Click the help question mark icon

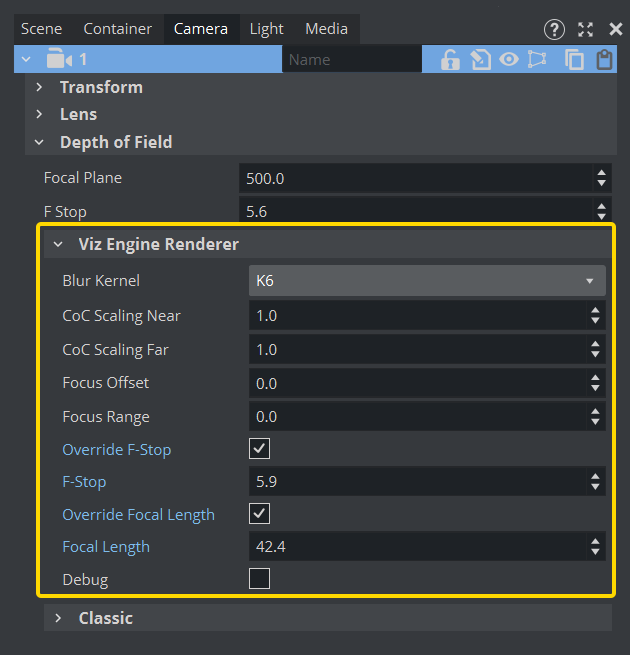[554, 30]
